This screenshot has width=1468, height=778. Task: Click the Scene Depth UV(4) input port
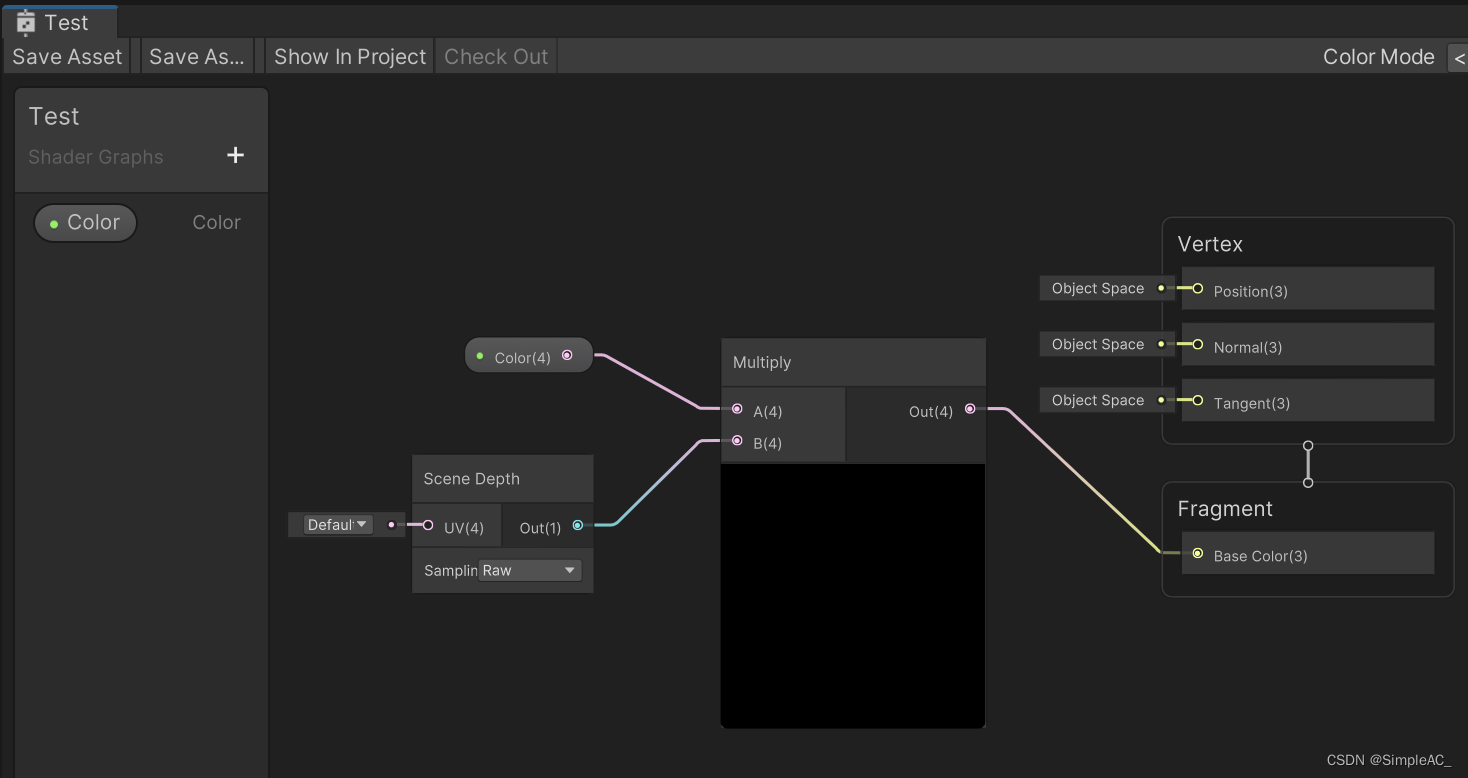tap(428, 525)
